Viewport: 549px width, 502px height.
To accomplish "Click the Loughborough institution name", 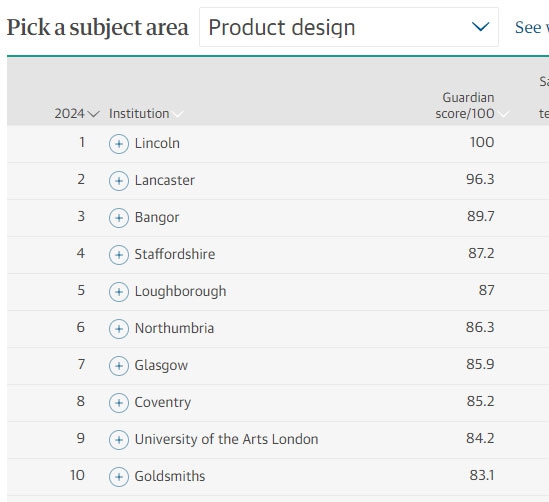I will [180, 292].
